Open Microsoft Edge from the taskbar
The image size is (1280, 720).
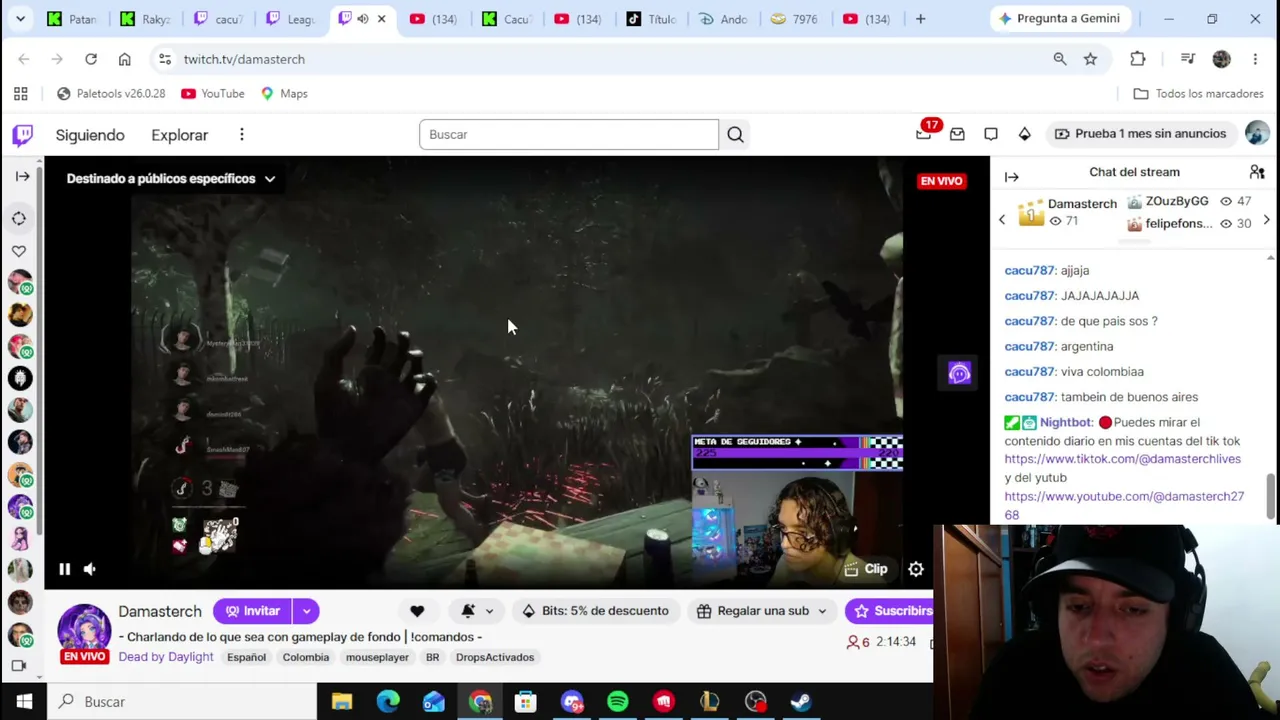pyautogui.click(x=388, y=702)
